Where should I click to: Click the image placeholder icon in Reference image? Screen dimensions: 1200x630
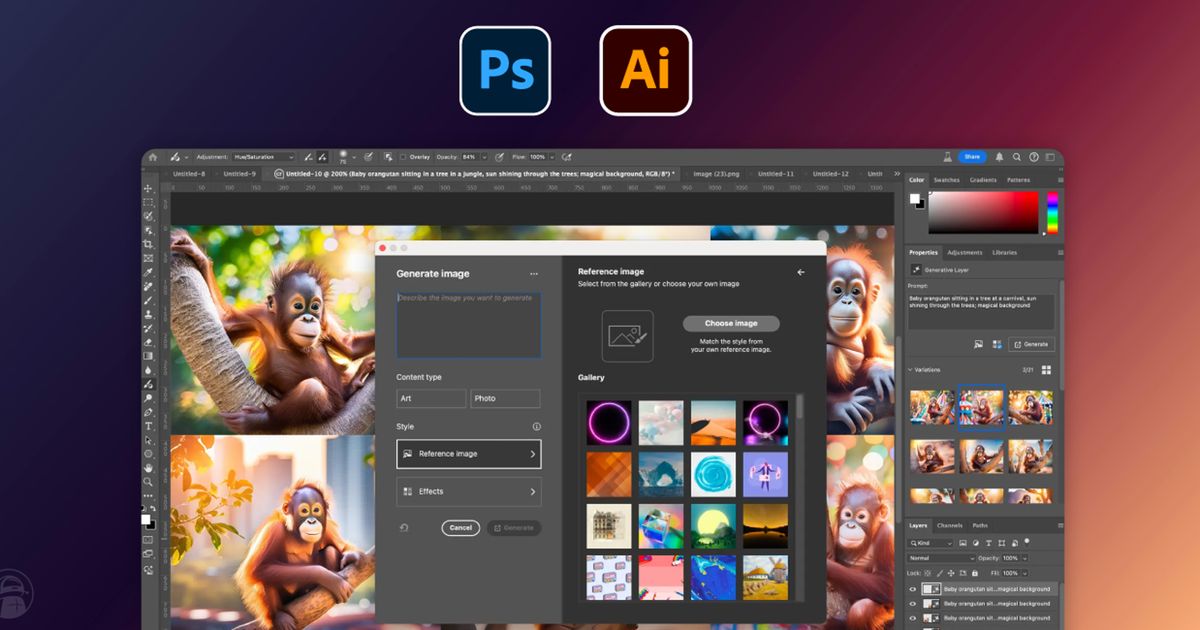pos(627,336)
